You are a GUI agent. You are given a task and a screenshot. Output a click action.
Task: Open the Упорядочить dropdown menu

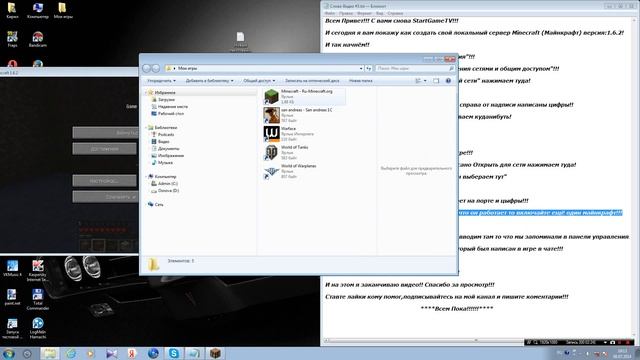[161, 81]
